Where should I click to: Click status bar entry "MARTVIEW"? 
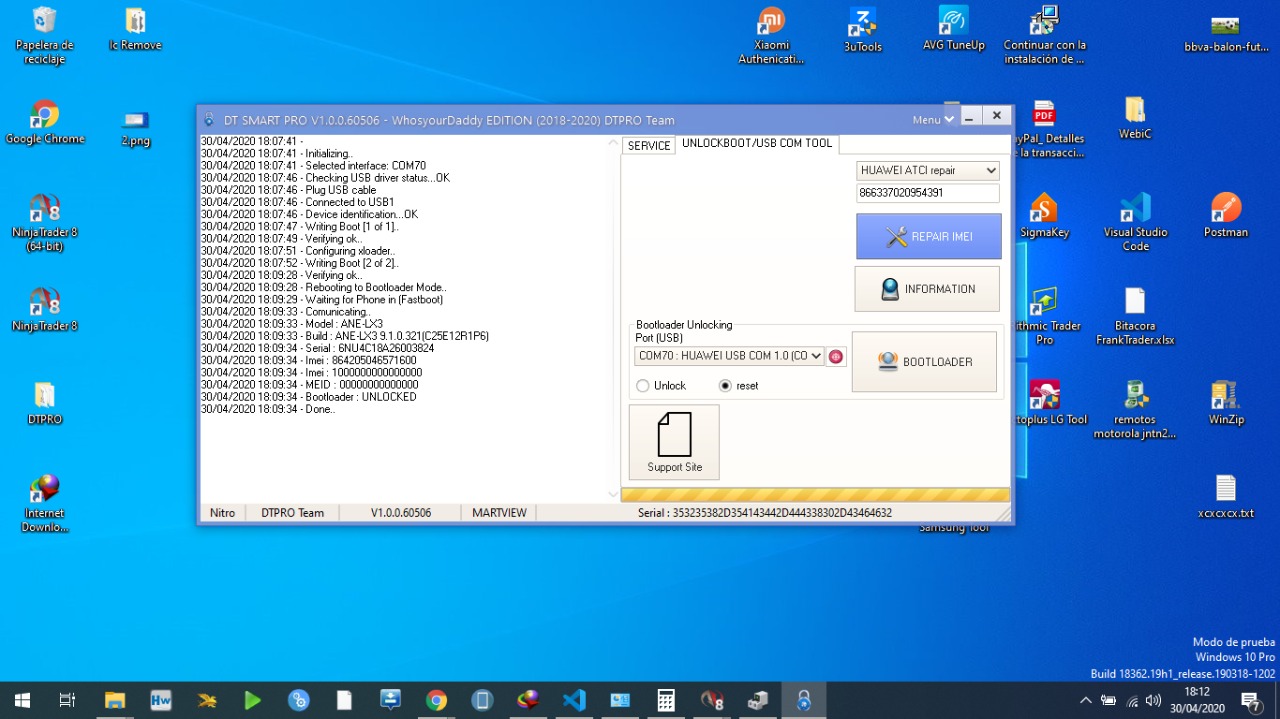499,513
